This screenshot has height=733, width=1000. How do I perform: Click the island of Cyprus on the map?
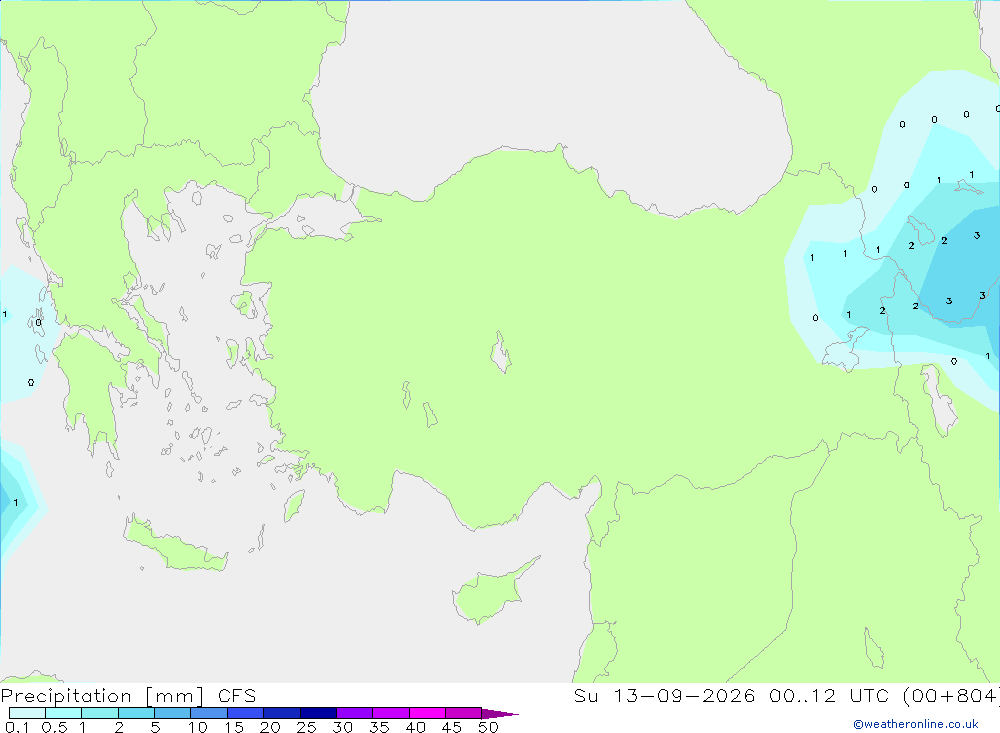point(488,594)
